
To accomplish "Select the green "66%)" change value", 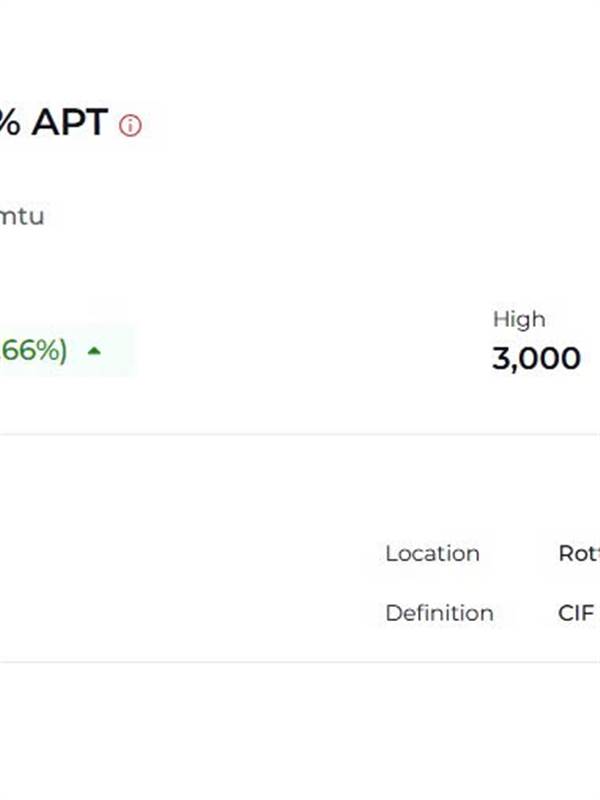I will click(x=34, y=351).
